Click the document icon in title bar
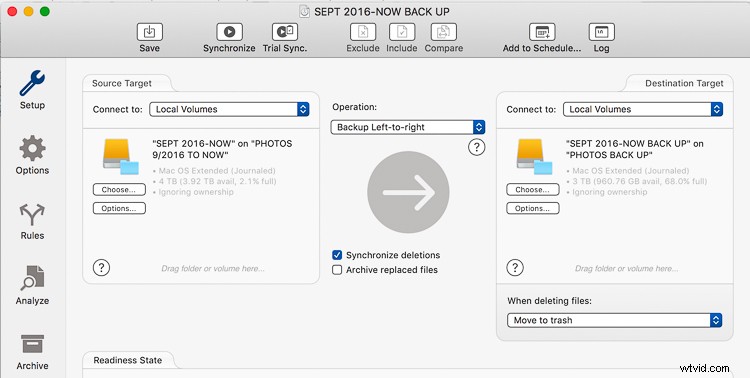 (304, 11)
